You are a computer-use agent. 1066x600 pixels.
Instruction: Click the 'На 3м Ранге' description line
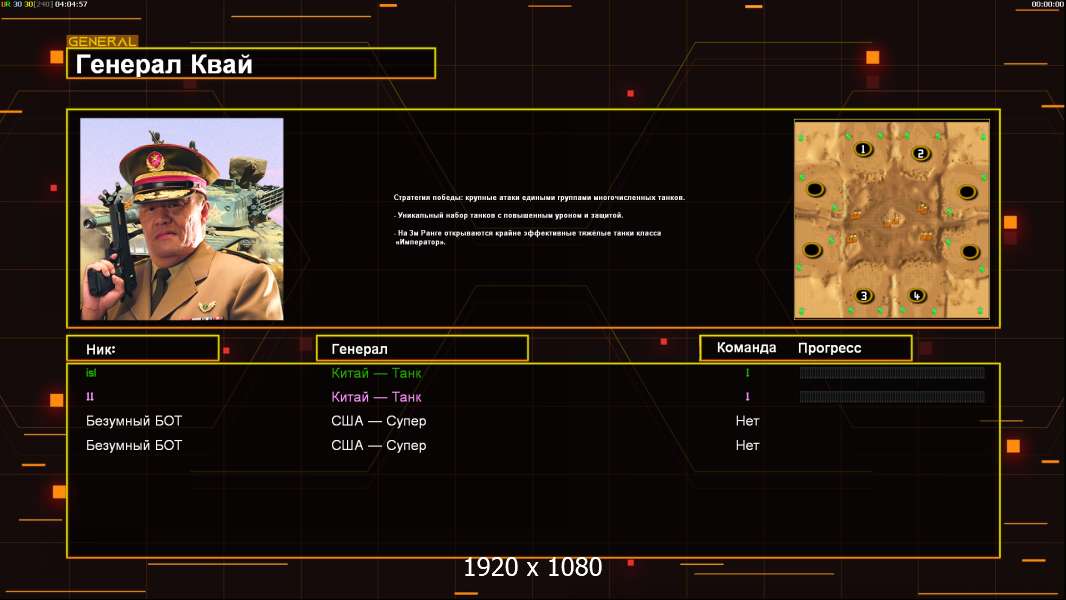click(x=528, y=237)
